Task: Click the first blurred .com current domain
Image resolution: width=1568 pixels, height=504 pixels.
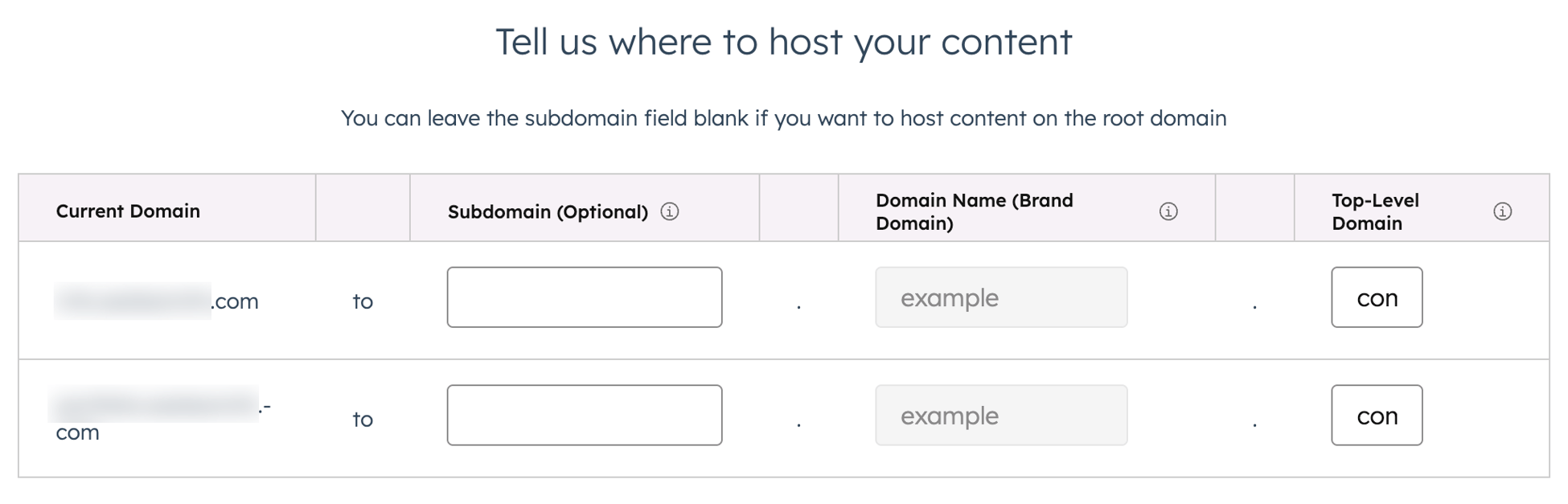Action: (158, 301)
